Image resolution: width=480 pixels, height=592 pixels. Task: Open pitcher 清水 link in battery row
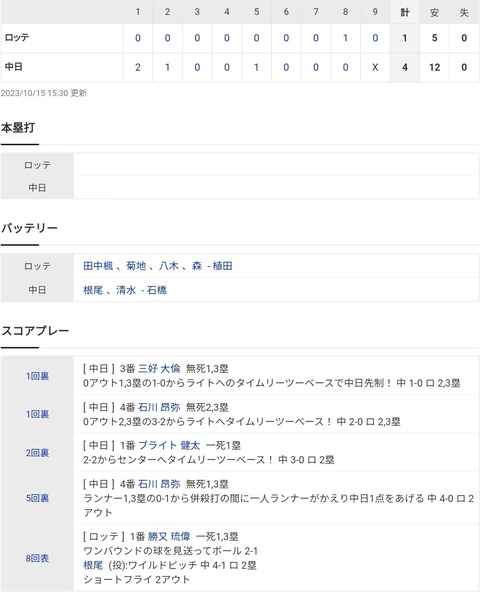click(126, 290)
